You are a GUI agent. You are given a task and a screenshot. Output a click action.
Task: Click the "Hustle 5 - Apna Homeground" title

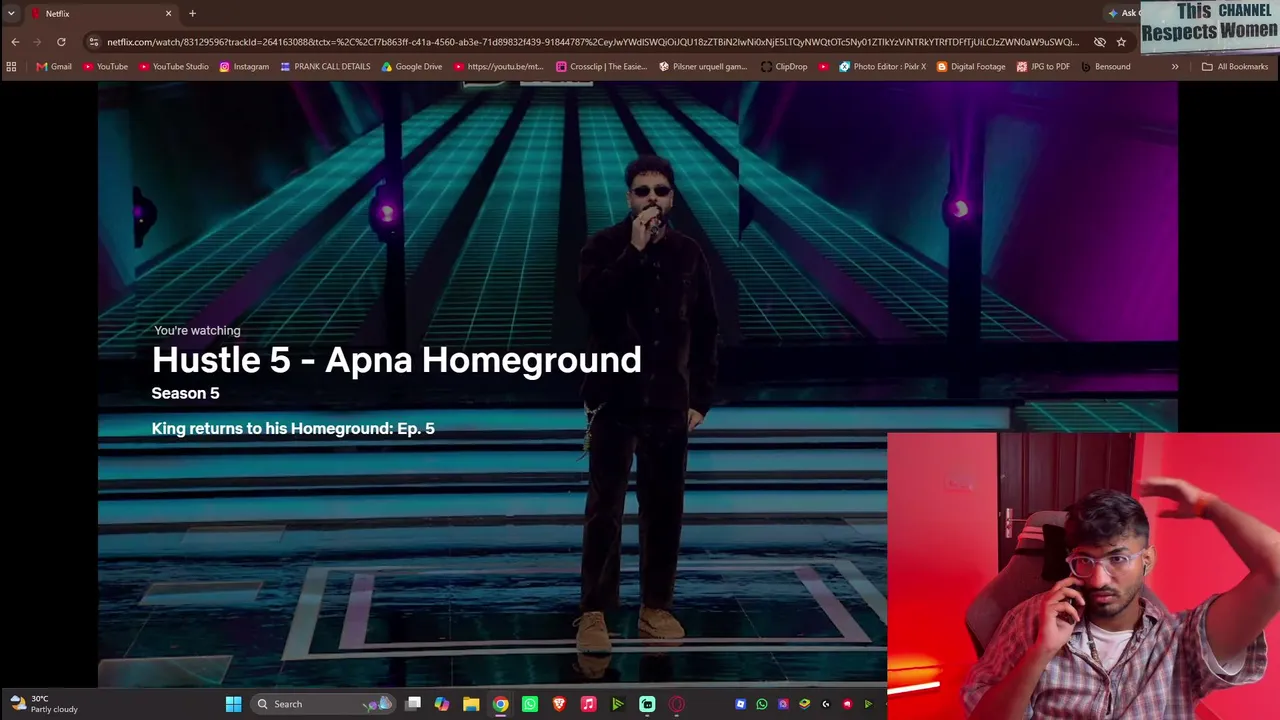pyautogui.click(x=396, y=360)
